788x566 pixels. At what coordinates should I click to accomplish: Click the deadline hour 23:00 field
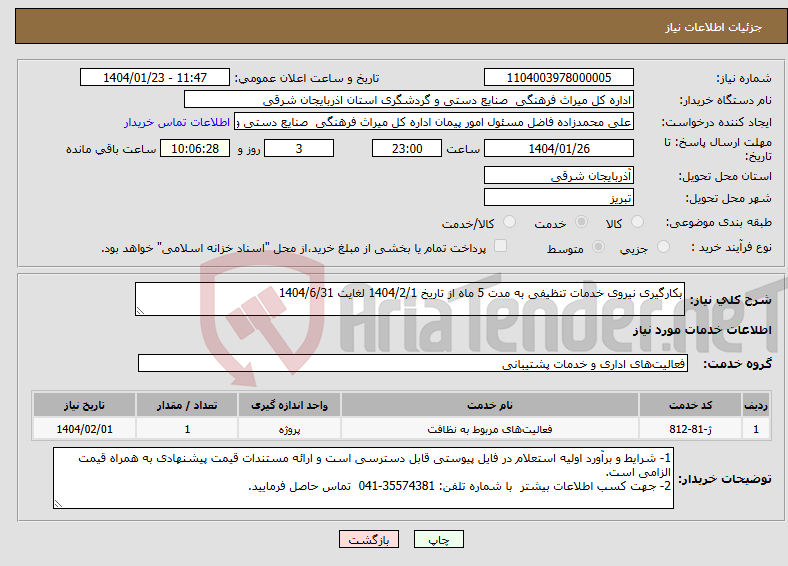point(407,148)
